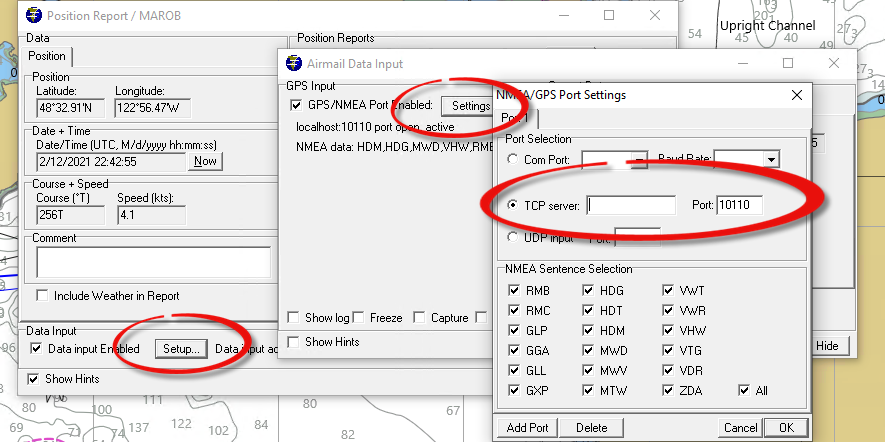The width and height of the screenshot is (885, 442).
Task: Select the TCP server radio button
Action: pyautogui.click(x=513, y=206)
